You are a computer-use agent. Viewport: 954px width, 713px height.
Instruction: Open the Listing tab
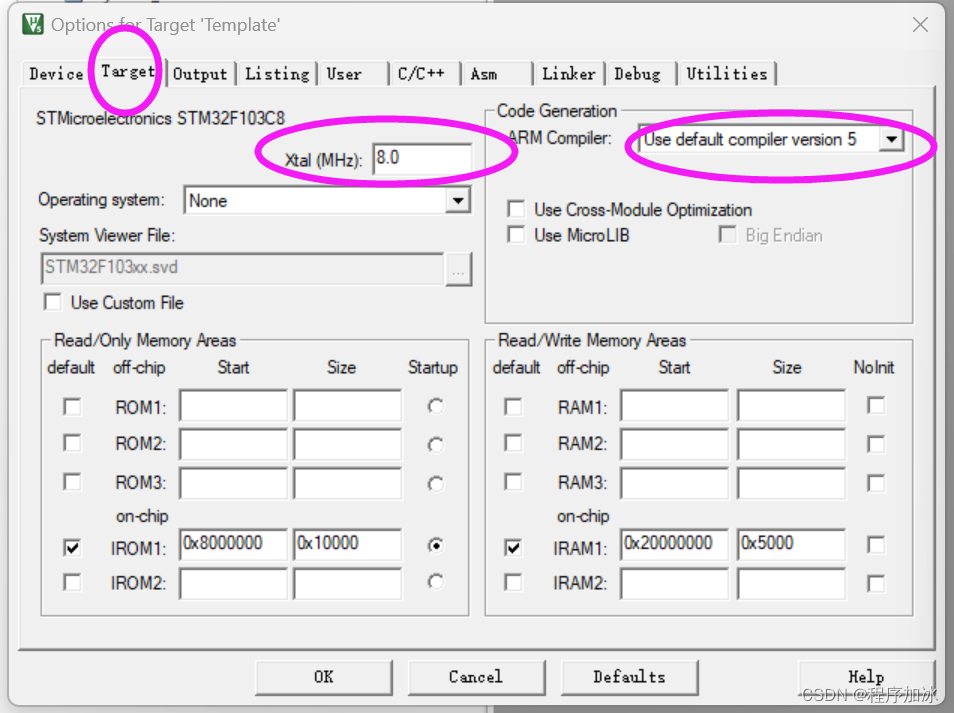tap(277, 74)
